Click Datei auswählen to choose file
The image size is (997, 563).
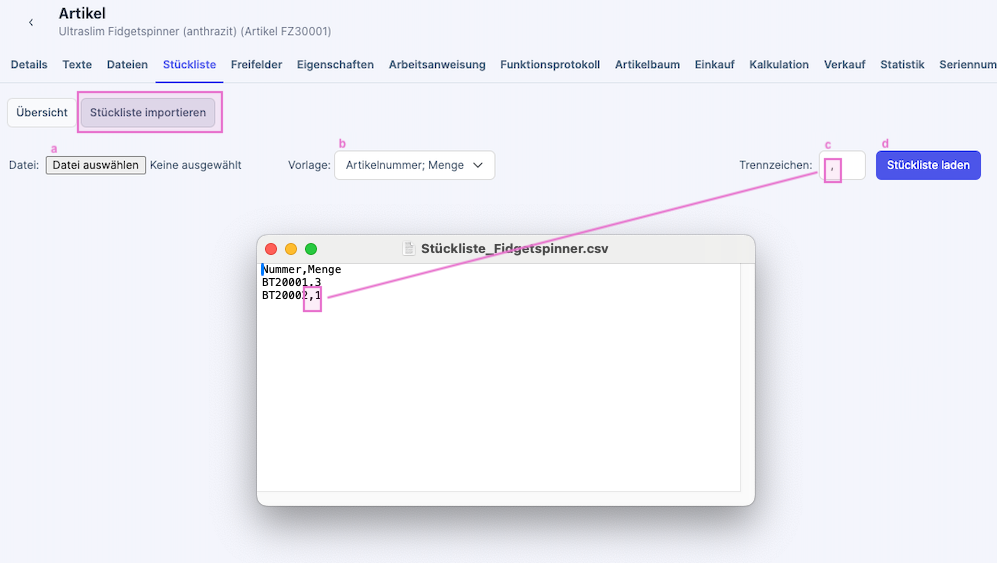coord(96,165)
